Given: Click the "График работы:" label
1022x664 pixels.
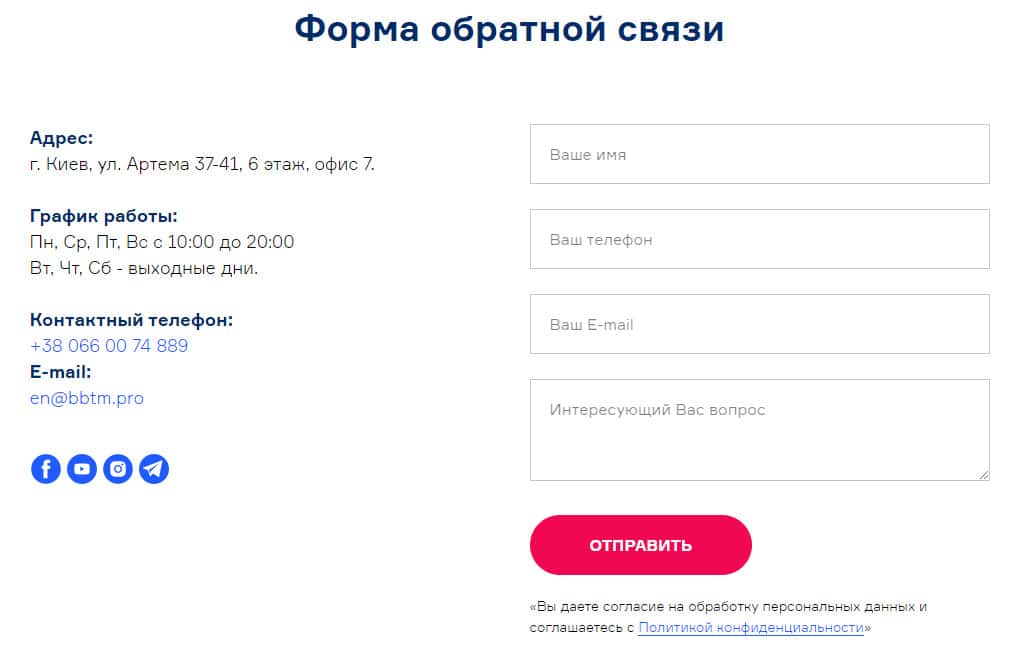Looking at the screenshot, I should (103, 216).
